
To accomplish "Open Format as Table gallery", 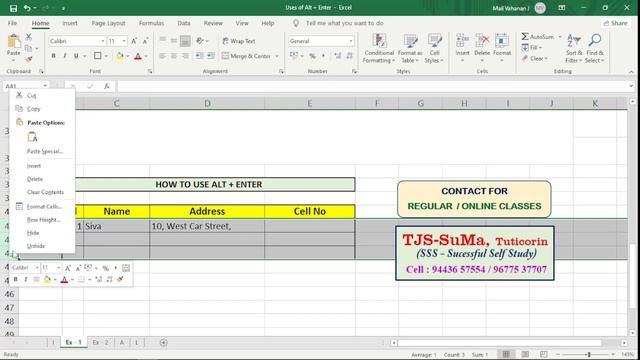I will tap(410, 49).
